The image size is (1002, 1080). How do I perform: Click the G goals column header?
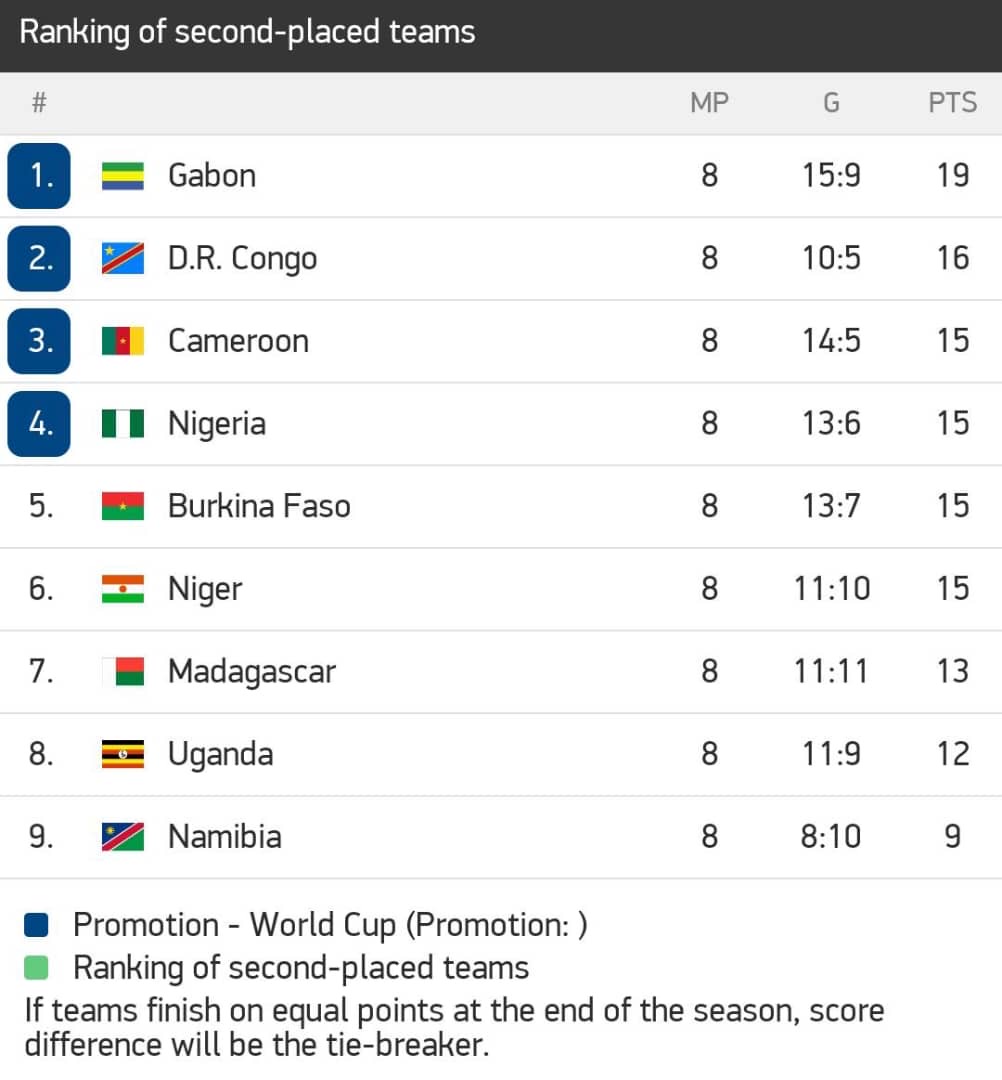point(831,102)
